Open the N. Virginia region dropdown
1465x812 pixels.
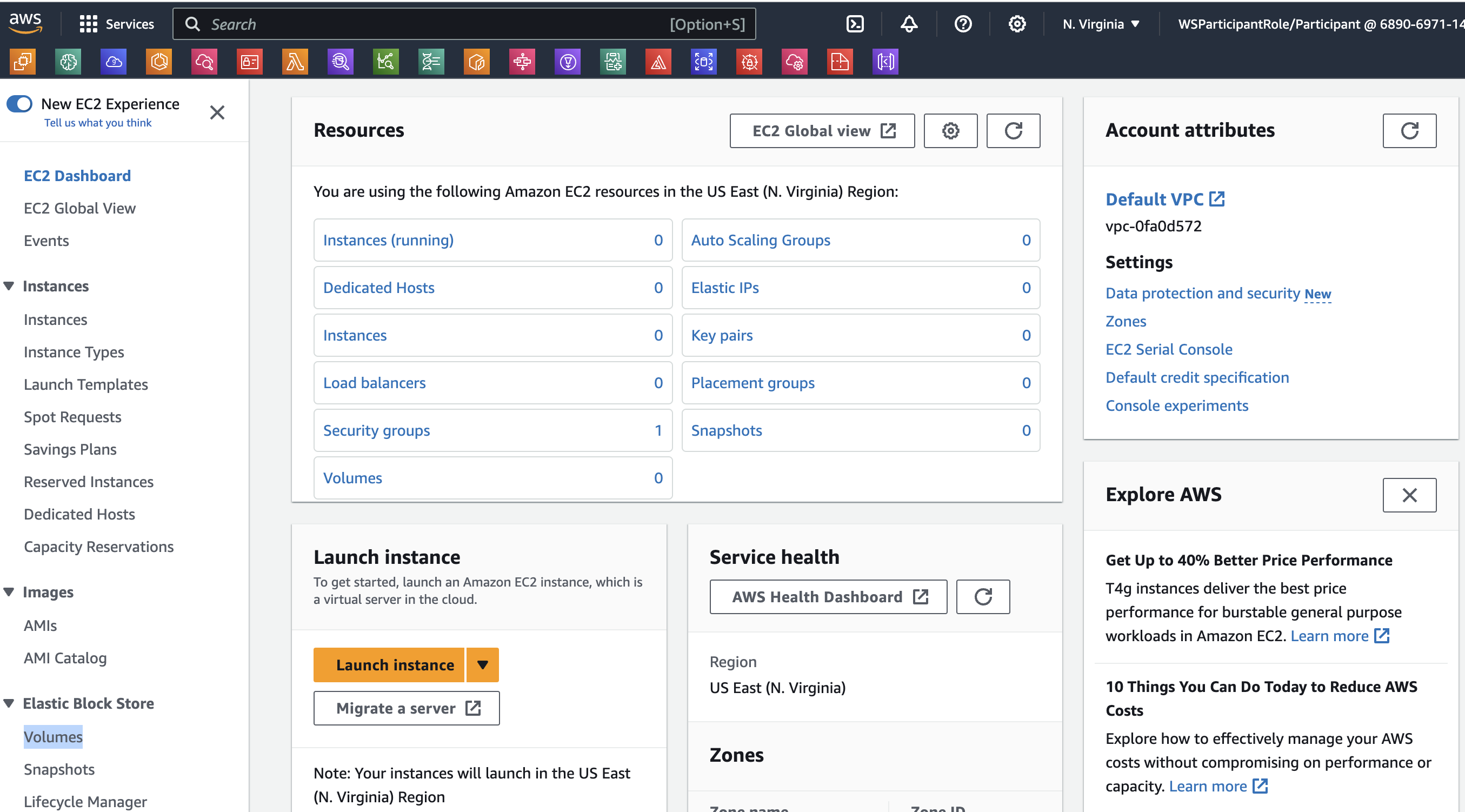(x=1101, y=24)
